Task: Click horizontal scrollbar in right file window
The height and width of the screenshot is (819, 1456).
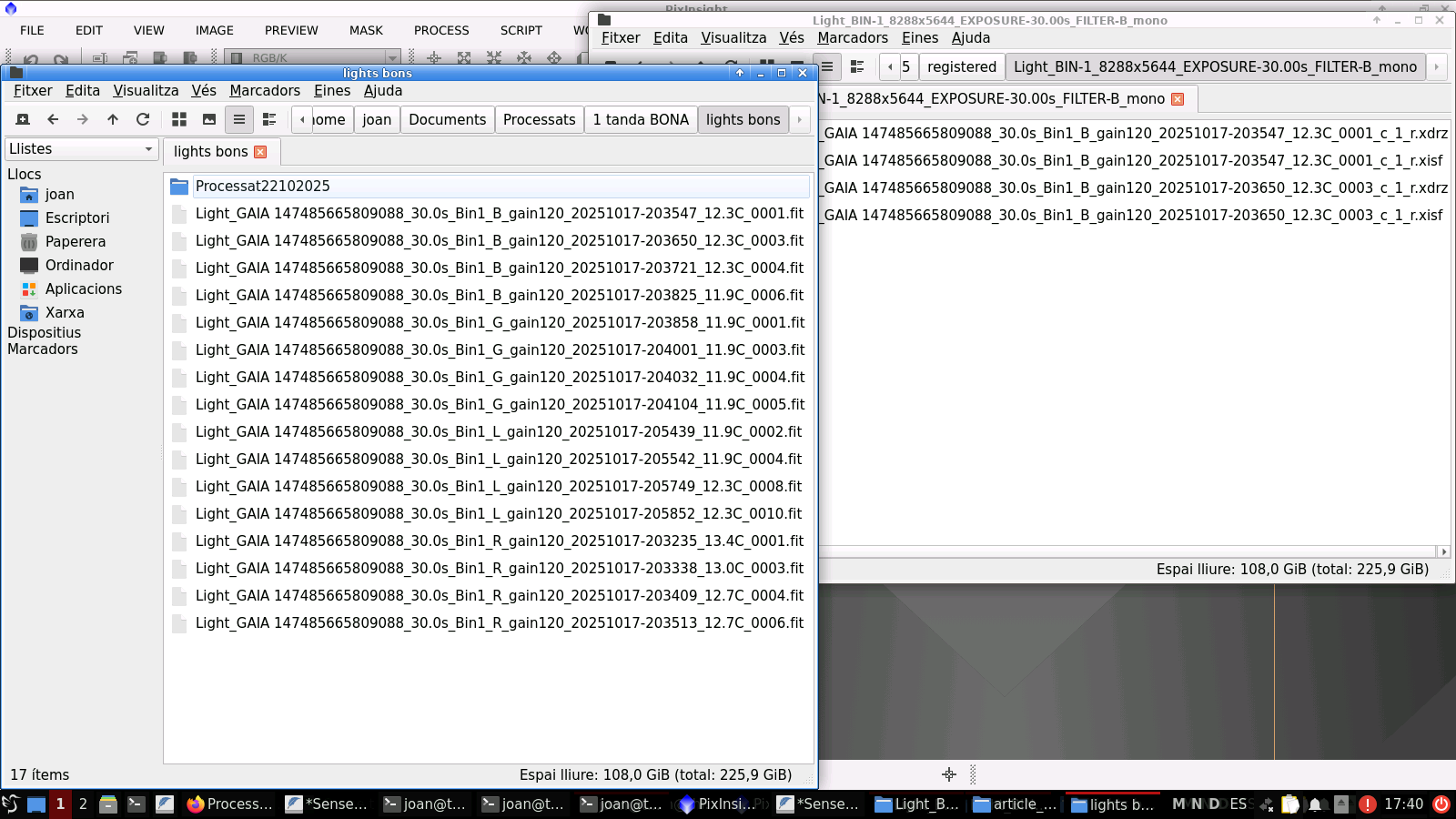Action: (1128, 551)
